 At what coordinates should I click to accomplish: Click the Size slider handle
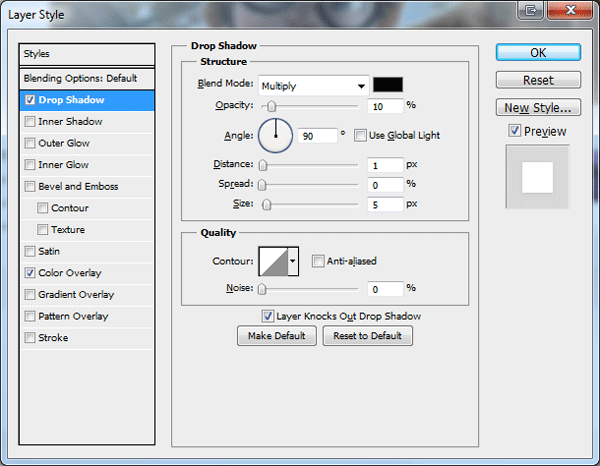[266, 205]
